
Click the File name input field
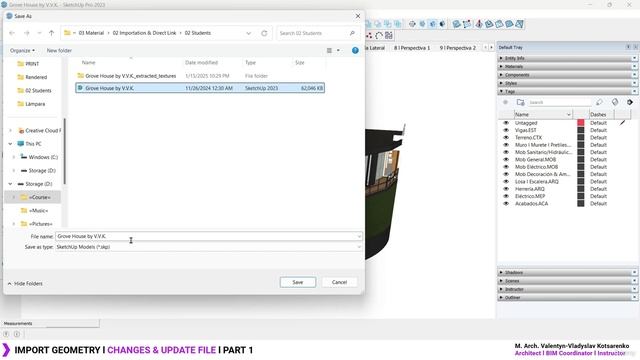(208, 236)
